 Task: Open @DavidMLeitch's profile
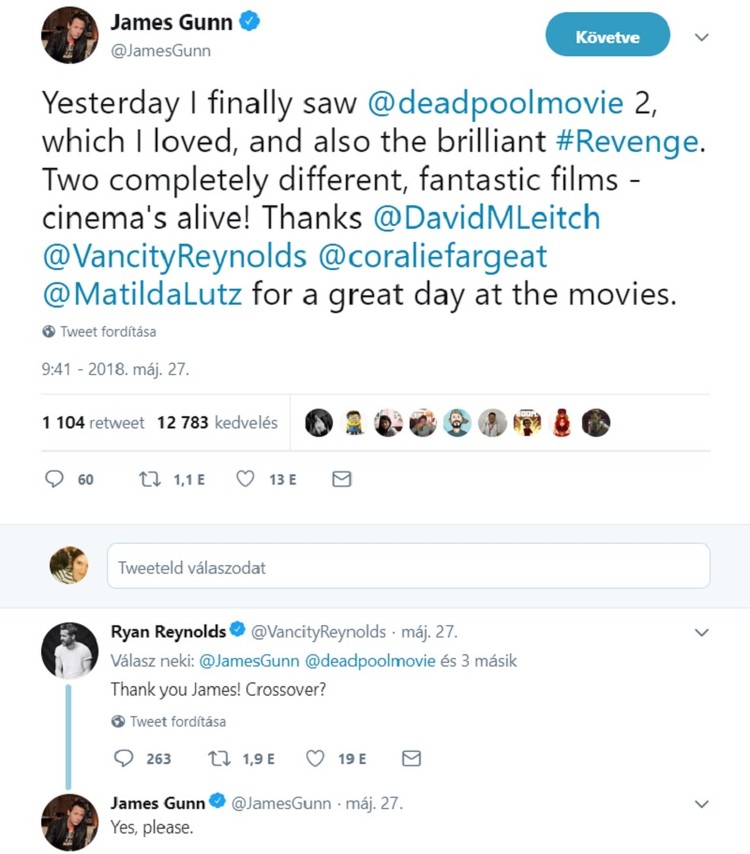(x=489, y=217)
